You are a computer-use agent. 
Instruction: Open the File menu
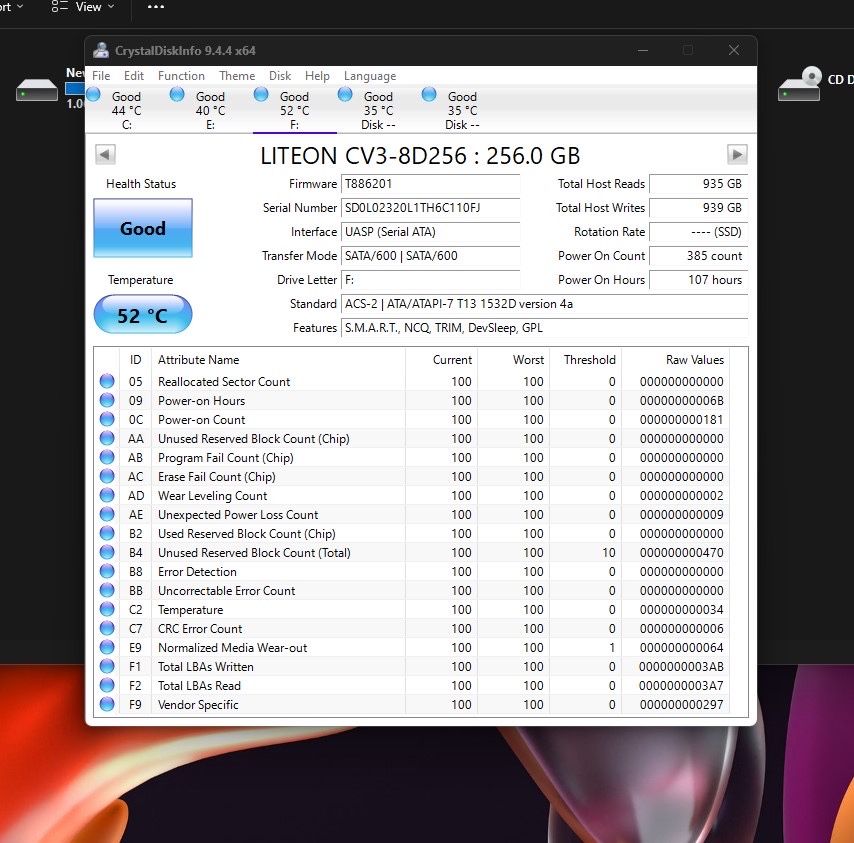pos(101,76)
